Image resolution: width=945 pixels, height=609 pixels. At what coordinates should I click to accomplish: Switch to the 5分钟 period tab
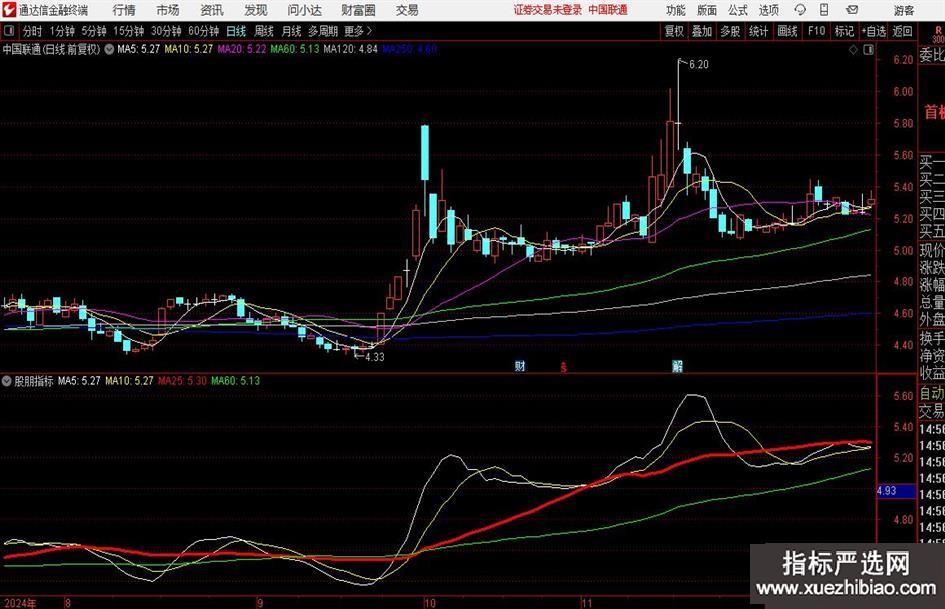[94, 31]
